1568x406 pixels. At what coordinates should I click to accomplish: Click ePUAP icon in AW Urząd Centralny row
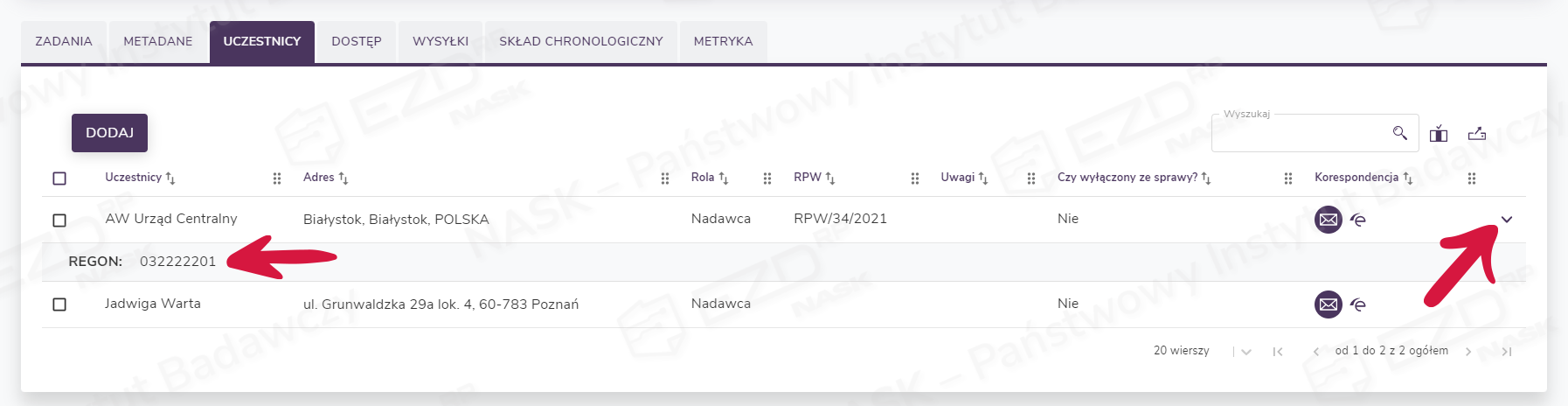point(1357,220)
